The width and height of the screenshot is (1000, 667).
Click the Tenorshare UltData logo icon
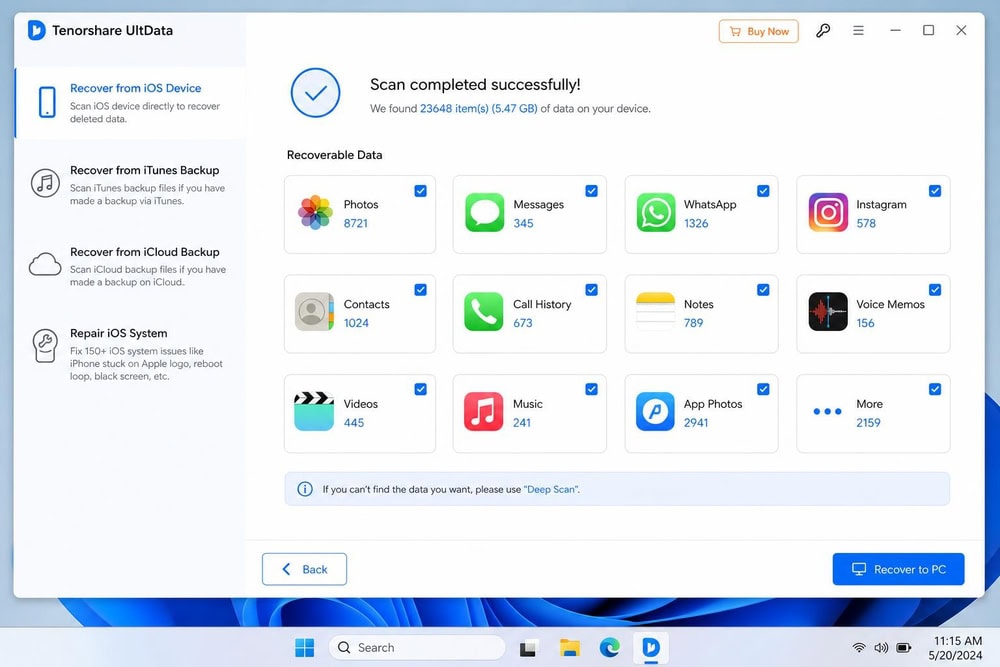pyautogui.click(x=36, y=30)
